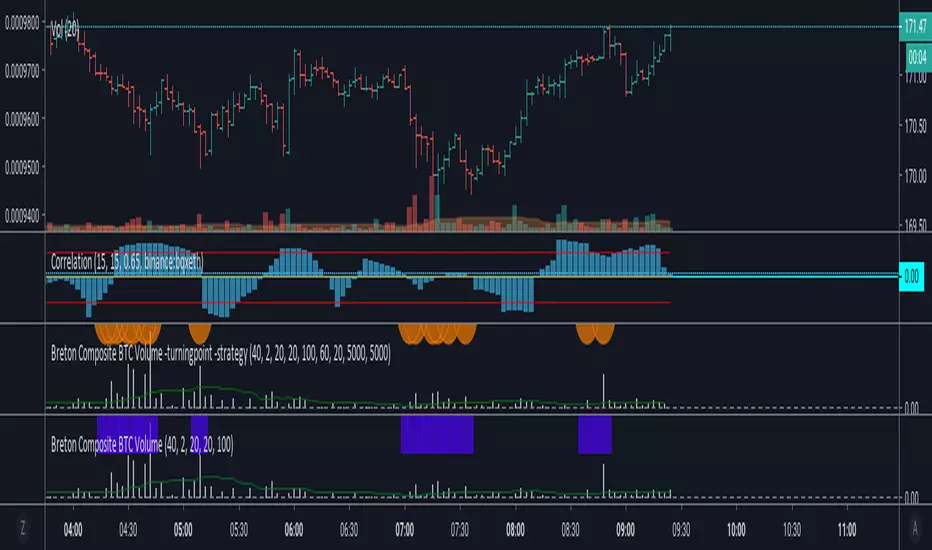Select the Correlation indicator legend label
This screenshot has width=932, height=550.
click(x=127, y=262)
